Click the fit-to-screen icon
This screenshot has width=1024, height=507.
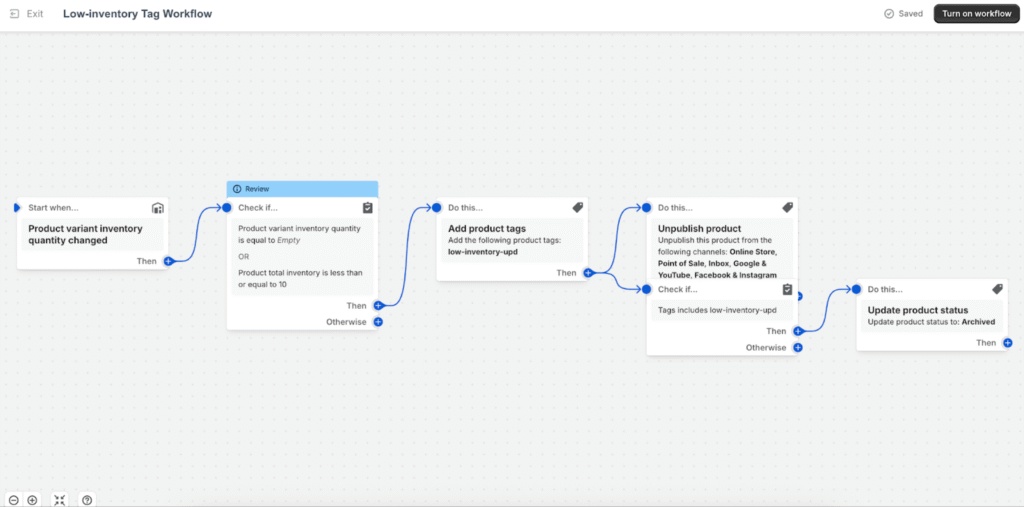pyautogui.click(x=59, y=500)
